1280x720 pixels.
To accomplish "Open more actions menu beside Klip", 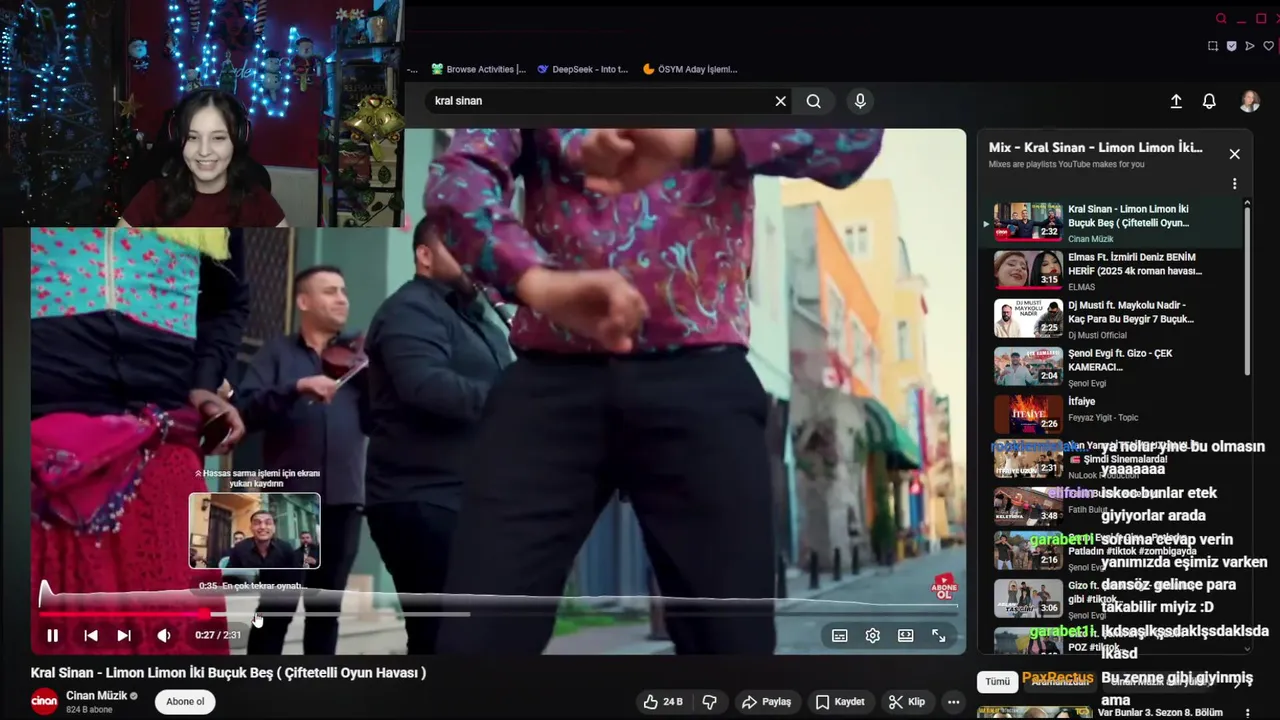I will [954, 702].
